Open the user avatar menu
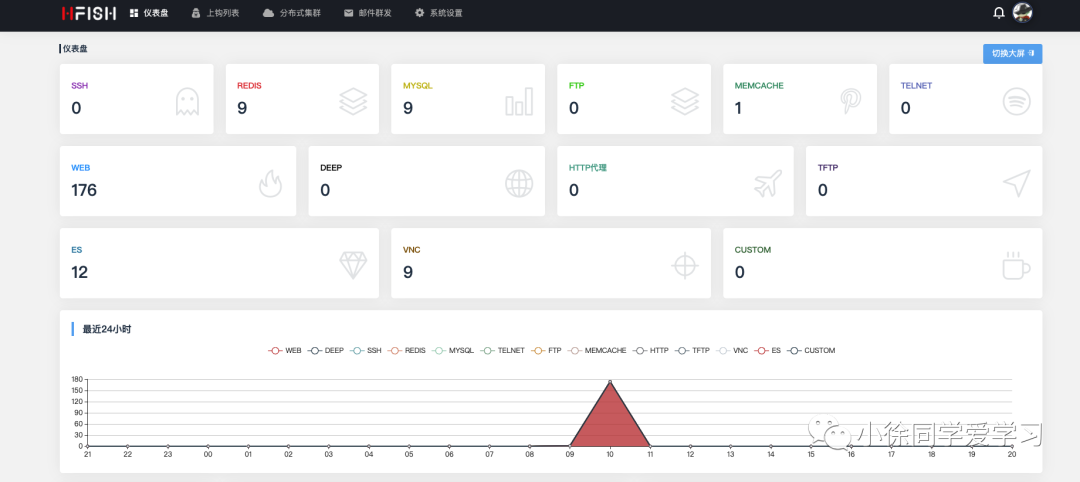The width and height of the screenshot is (1080, 482). tap(1022, 12)
